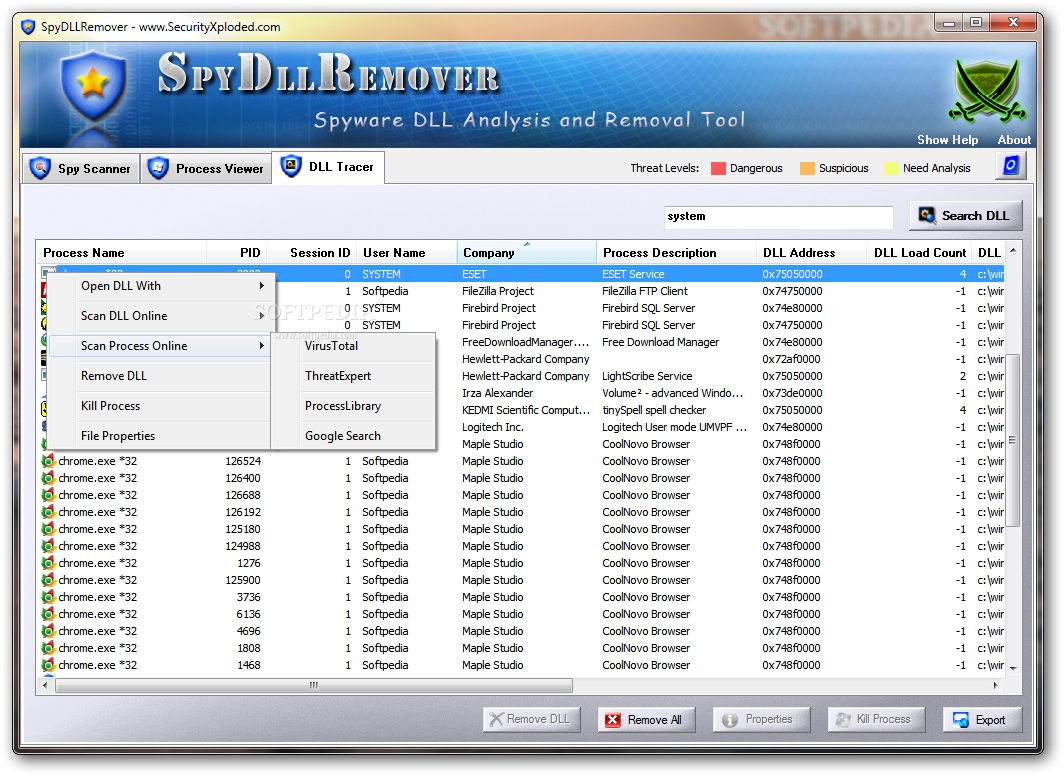Click the Suspicious orange color swatch
Viewport: 1064px width, 775px height.
coord(807,168)
